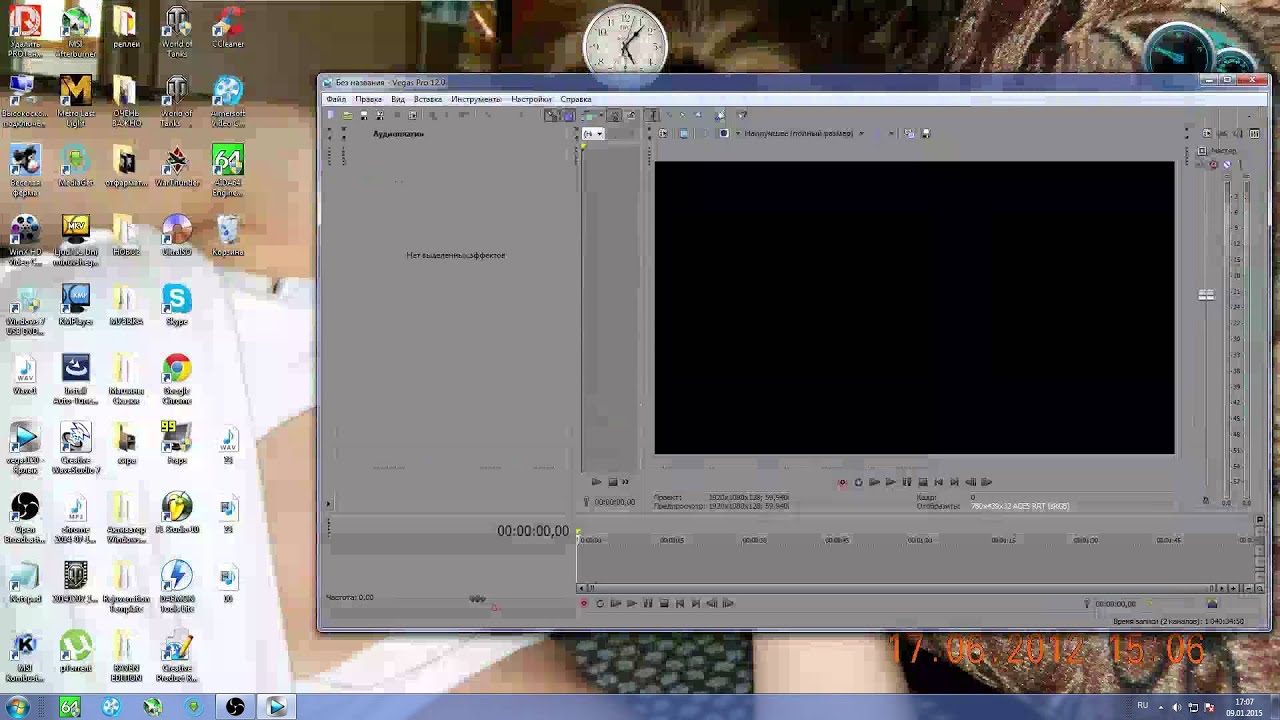Select the Google Chrome desktop icon
This screenshot has width=1280, height=720.
[177, 380]
